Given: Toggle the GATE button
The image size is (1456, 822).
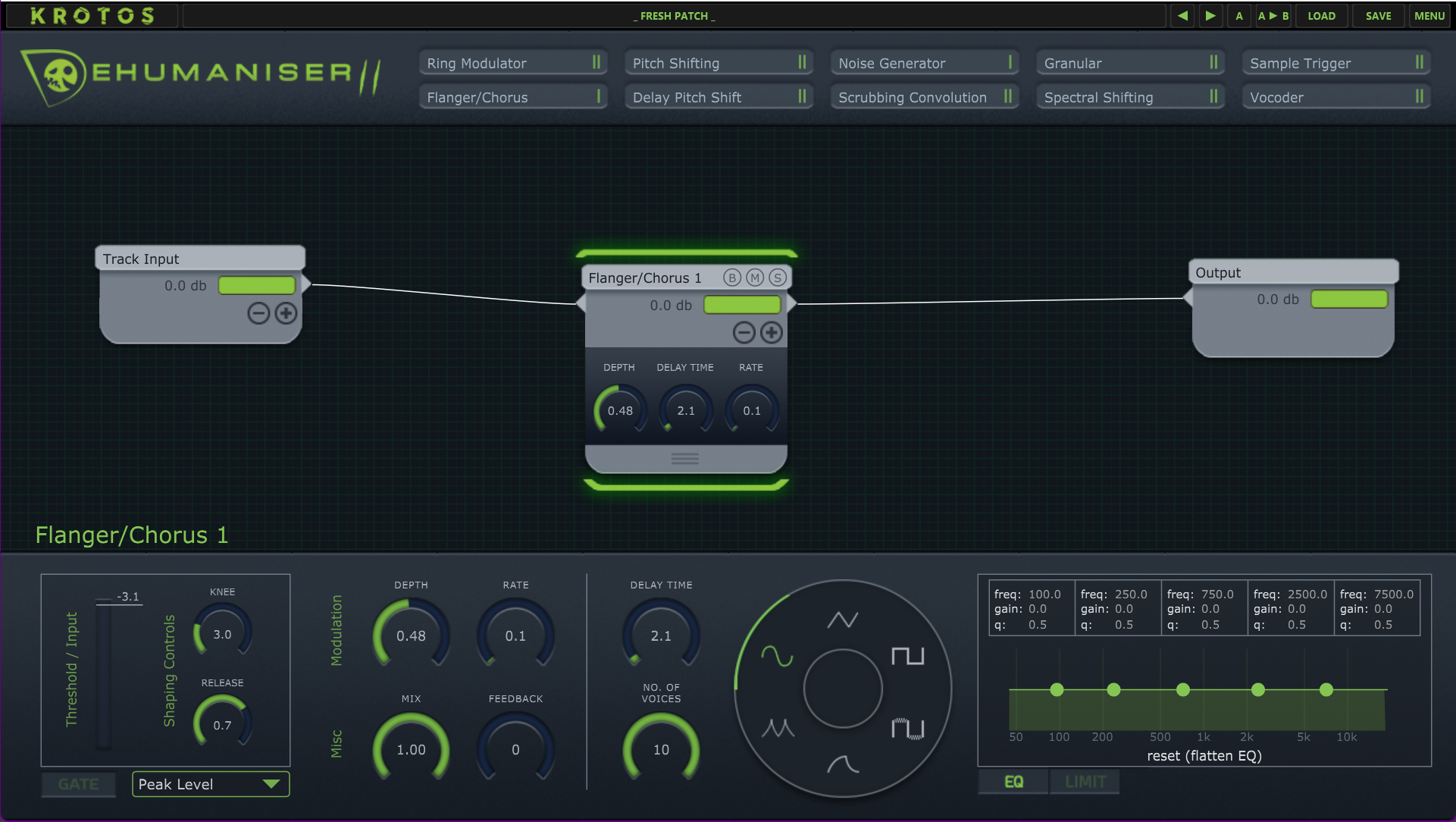Looking at the screenshot, I should click(79, 784).
